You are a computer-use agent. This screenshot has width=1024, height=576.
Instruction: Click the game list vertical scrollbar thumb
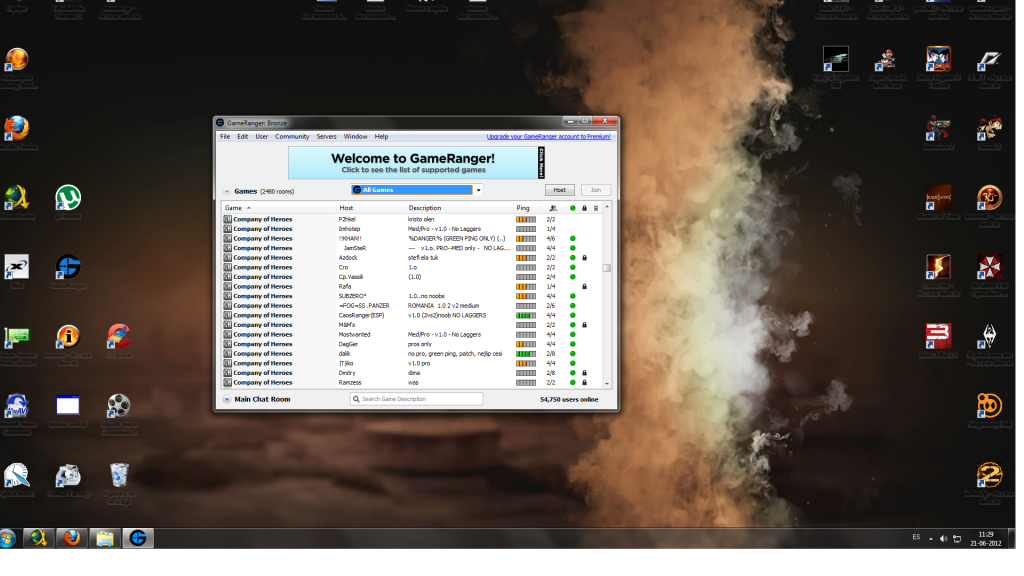click(607, 268)
